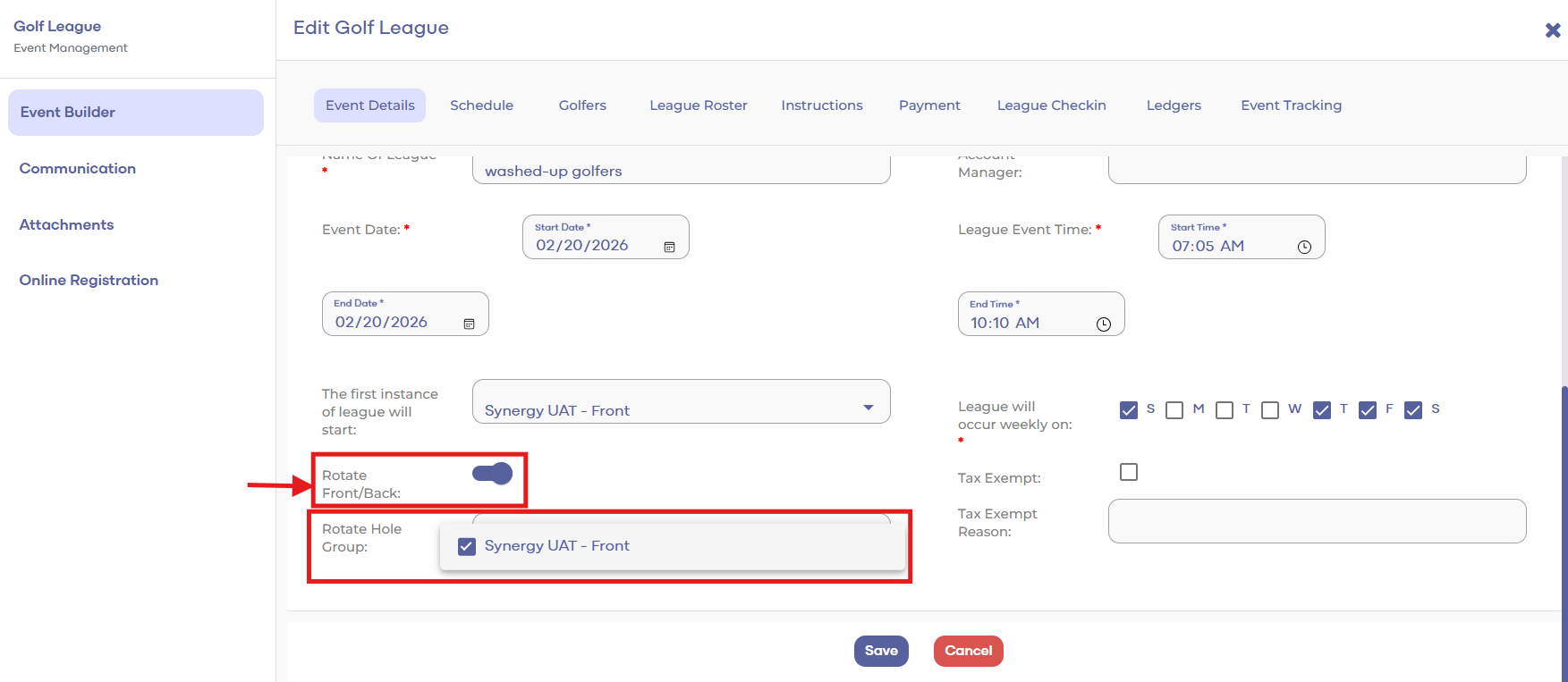The image size is (1568, 682).
Task: Close the Edit Golf League dialog
Action: click(1552, 30)
